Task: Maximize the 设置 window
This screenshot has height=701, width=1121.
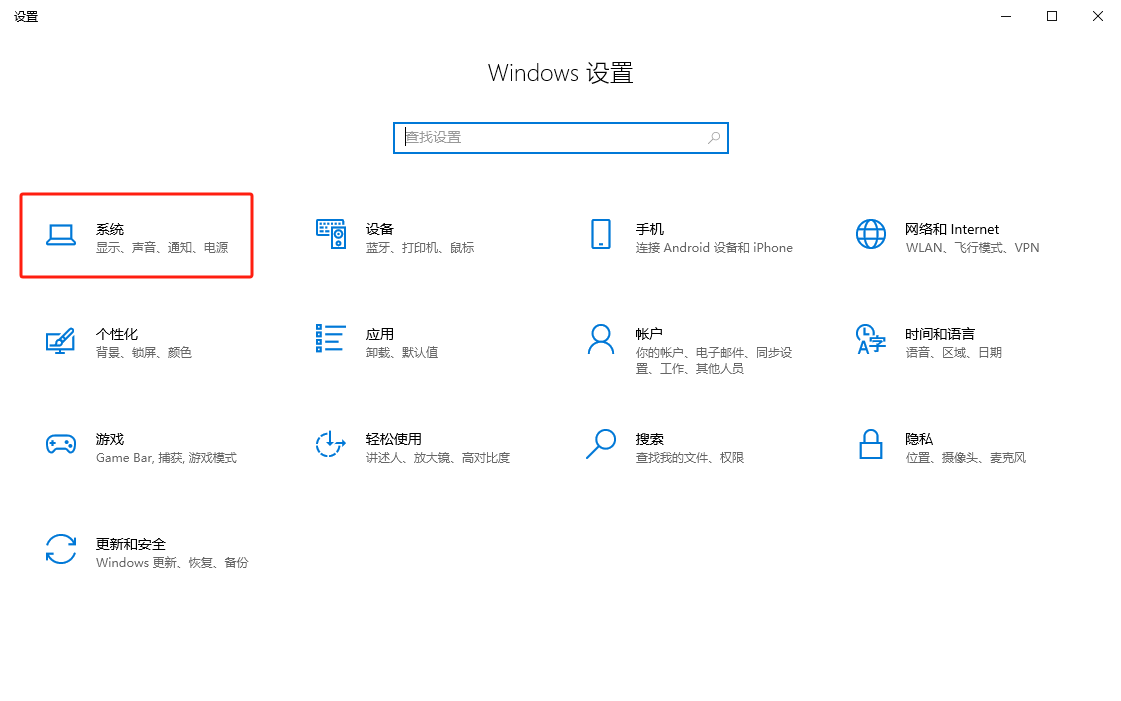Action: coord(1052,16)
